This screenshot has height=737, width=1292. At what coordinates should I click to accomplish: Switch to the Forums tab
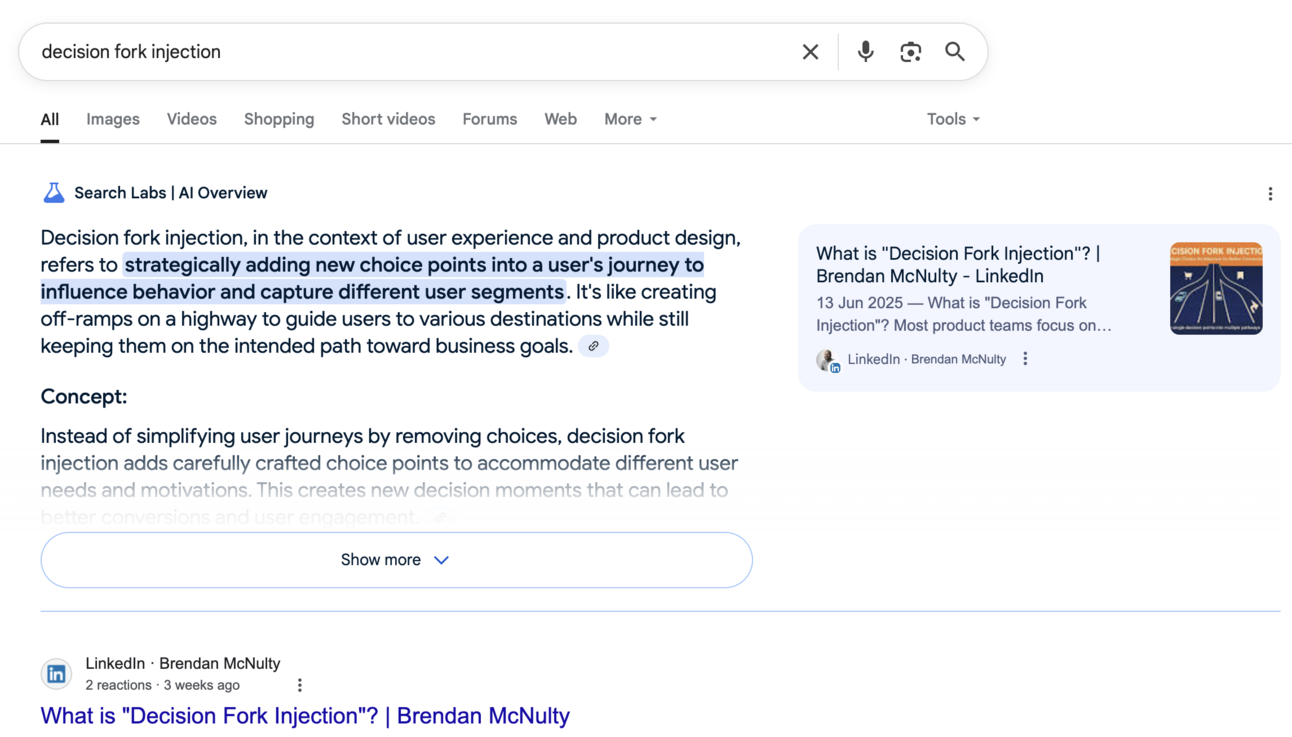click(490, 119)
